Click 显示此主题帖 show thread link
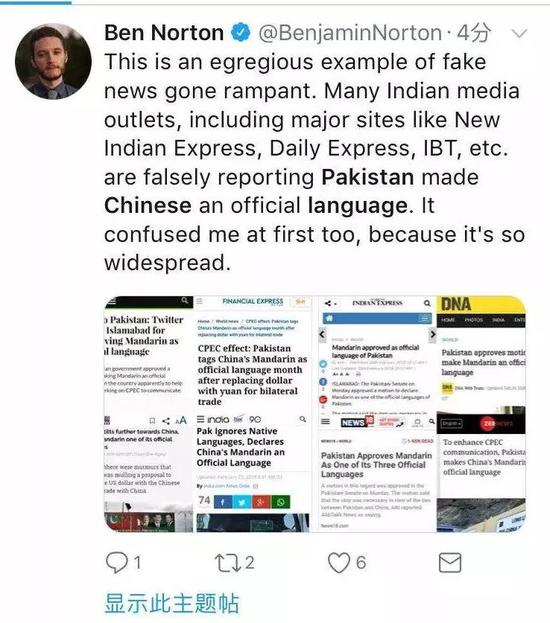550x623 pixels. 172,603
